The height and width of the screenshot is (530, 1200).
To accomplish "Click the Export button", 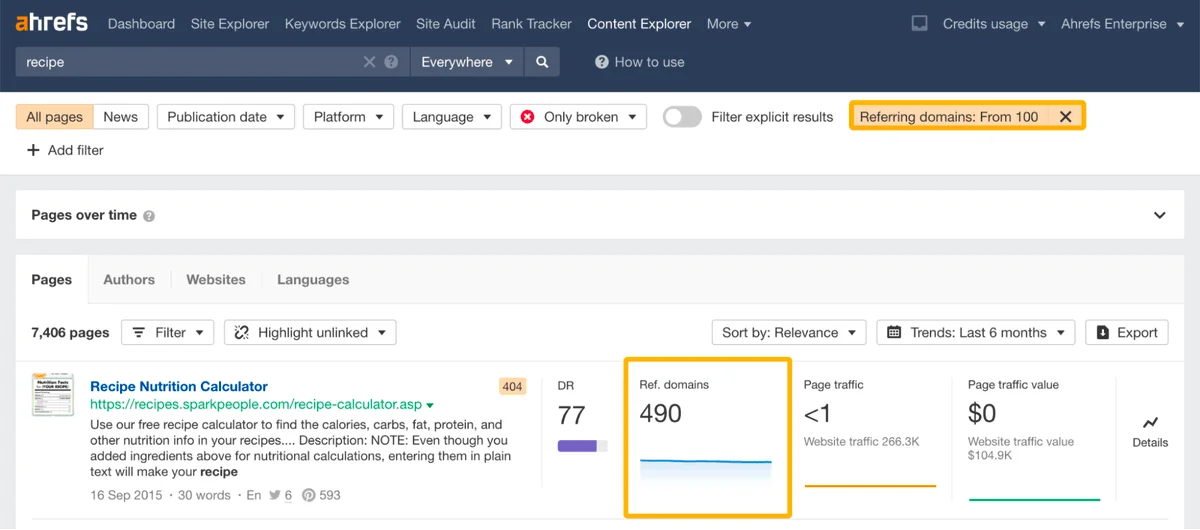I will pyautogui.click(x=1127, y=333).
